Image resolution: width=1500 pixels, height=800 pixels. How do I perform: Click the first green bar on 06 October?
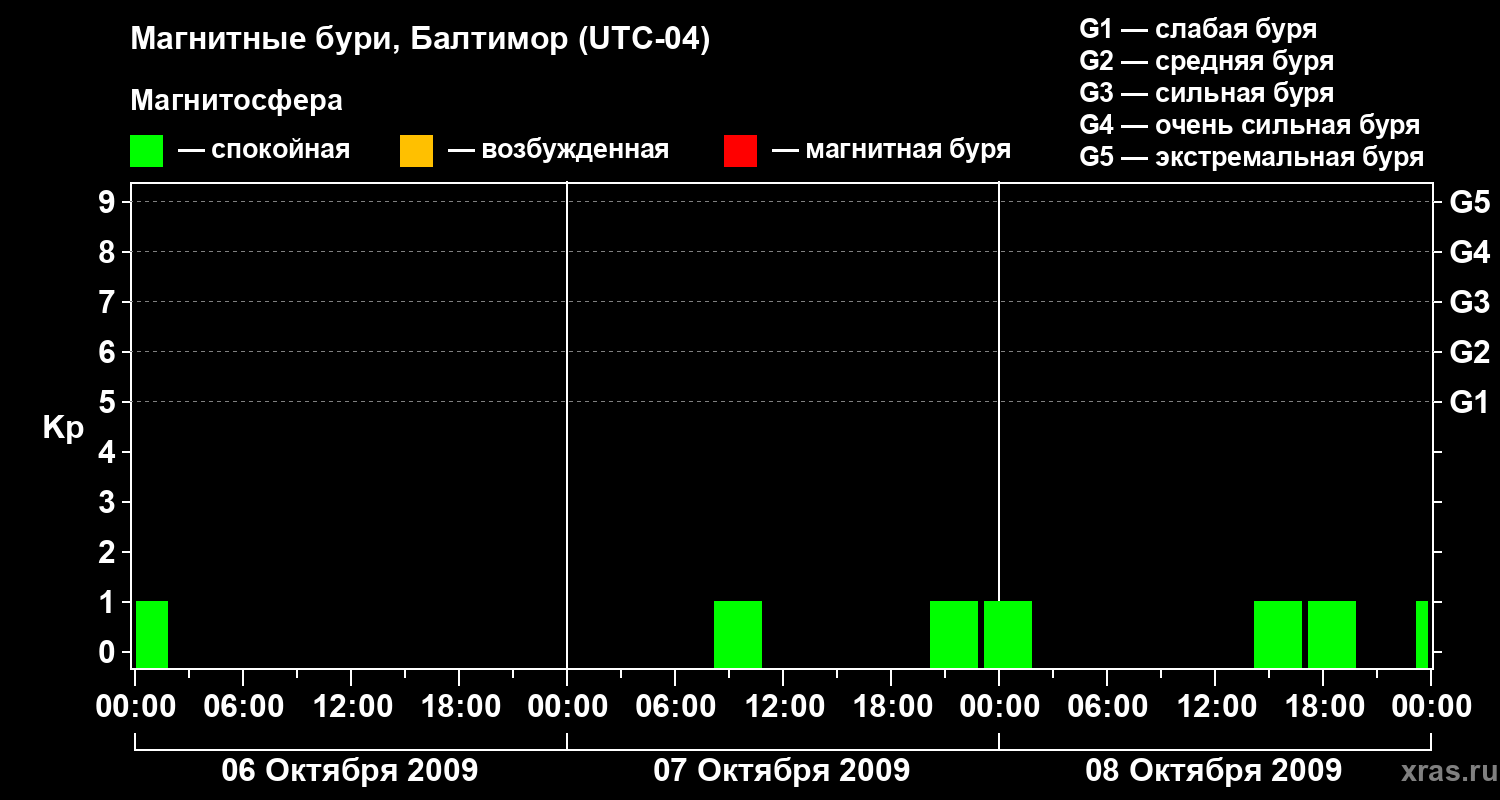click(x=152, y=634)
